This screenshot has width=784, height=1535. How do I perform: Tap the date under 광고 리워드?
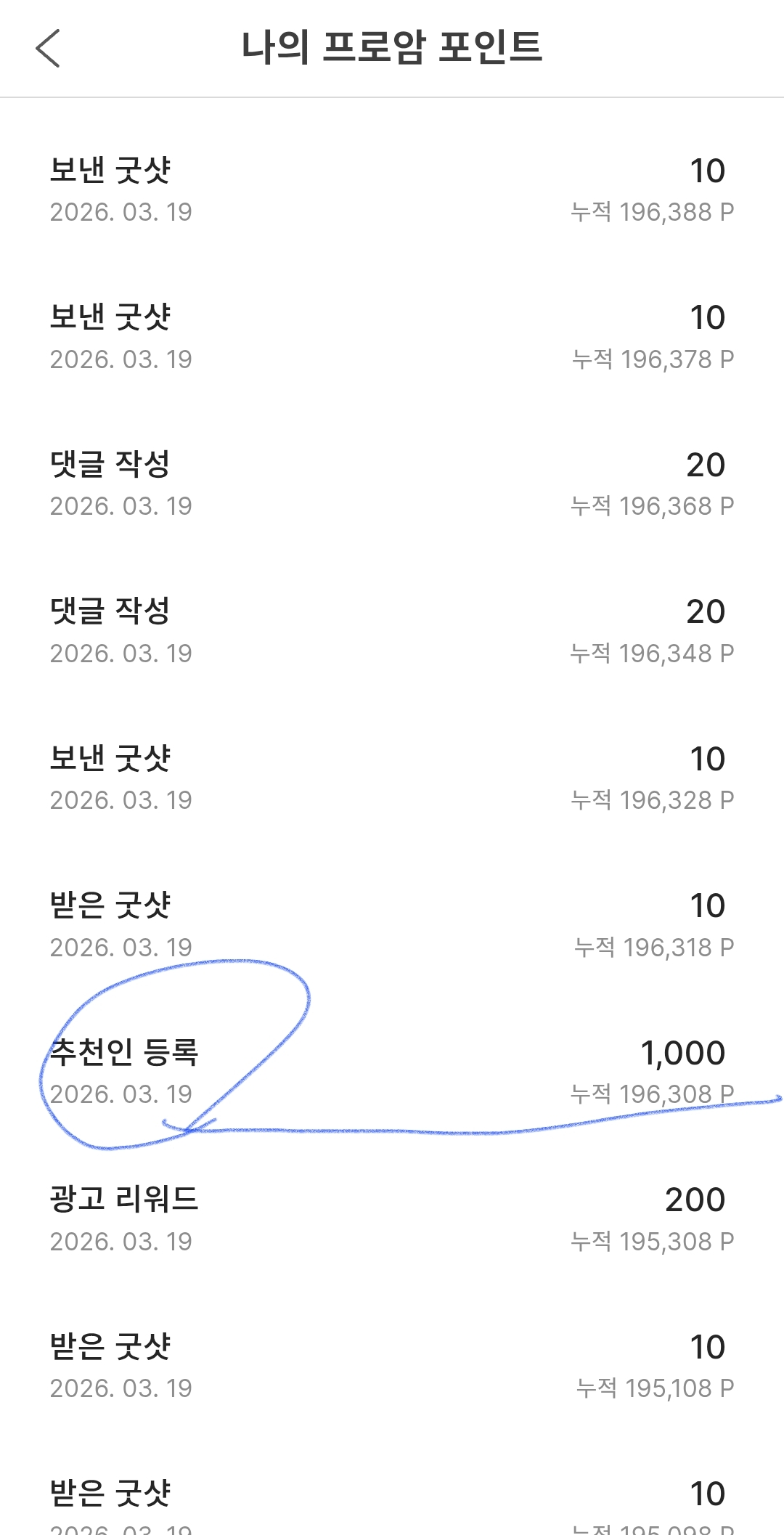[121, 1242]
